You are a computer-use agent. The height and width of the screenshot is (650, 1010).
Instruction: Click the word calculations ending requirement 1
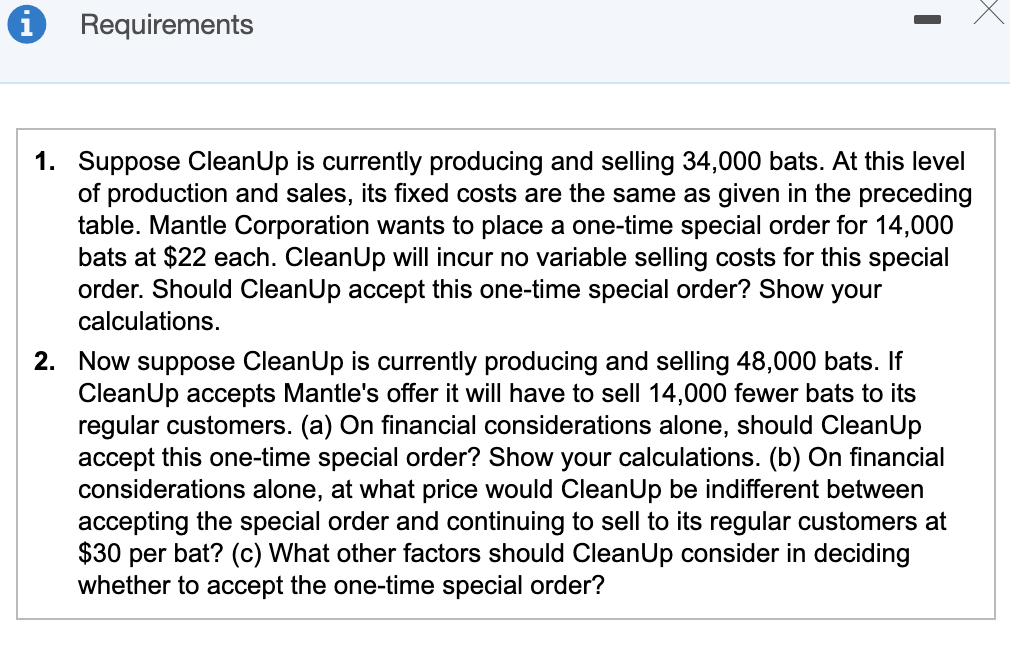click(149, 321)
